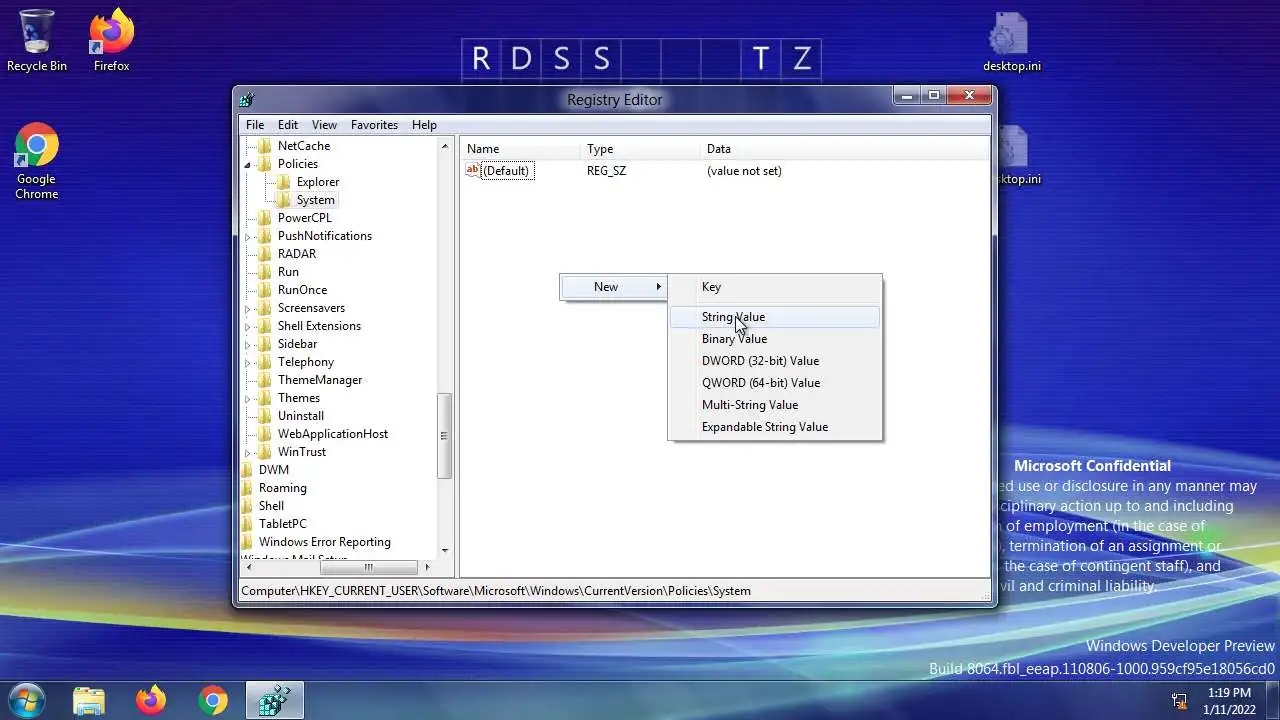The image size is (1280, 720).
Task: Open the Recycle Bin desktop icon
Action: (37, 40)
